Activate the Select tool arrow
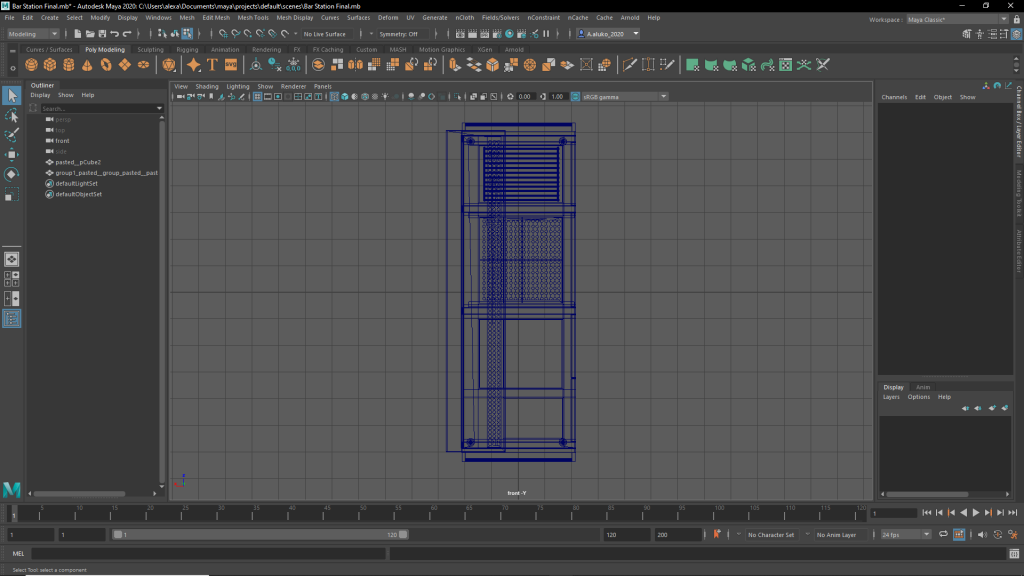The image size is (1024, 576). point(11,95)
